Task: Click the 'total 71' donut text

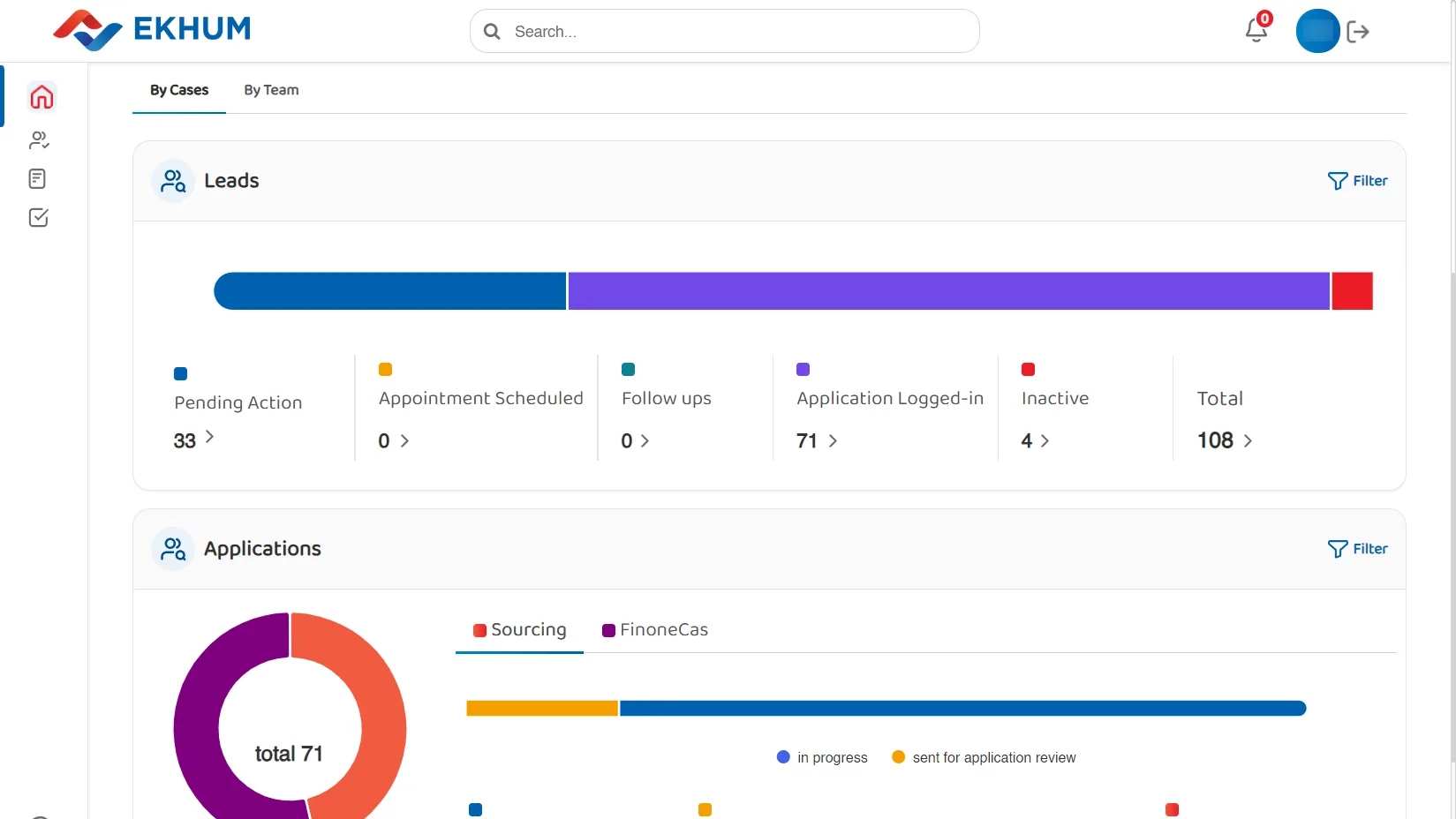Action: [x=289, y=754]
